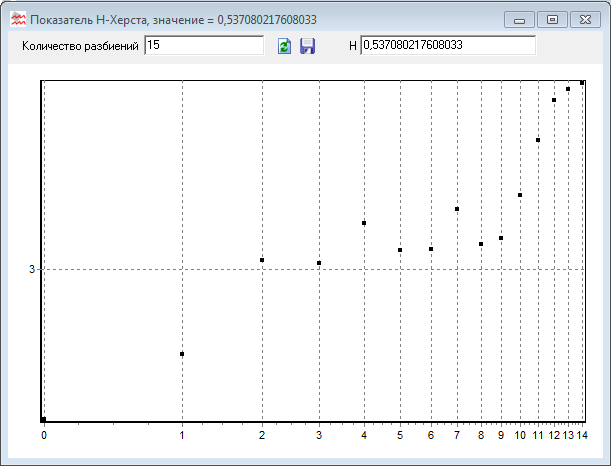
Task: Click the data point above x-axis value 10
Action: (x=520, y=195)
